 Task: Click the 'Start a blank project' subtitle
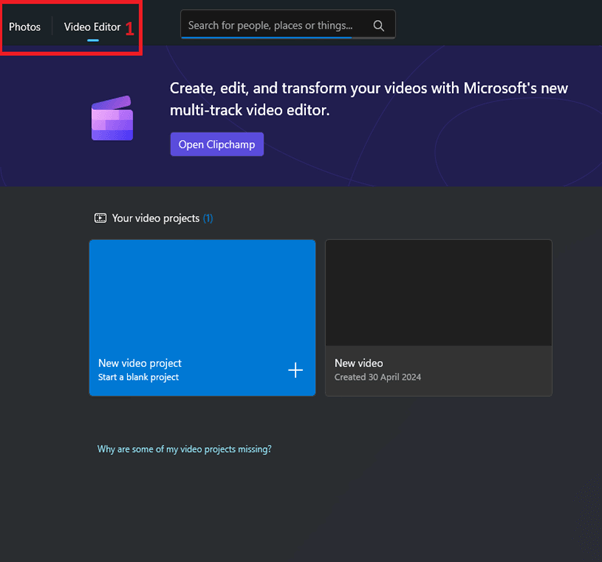pos(138,377)
